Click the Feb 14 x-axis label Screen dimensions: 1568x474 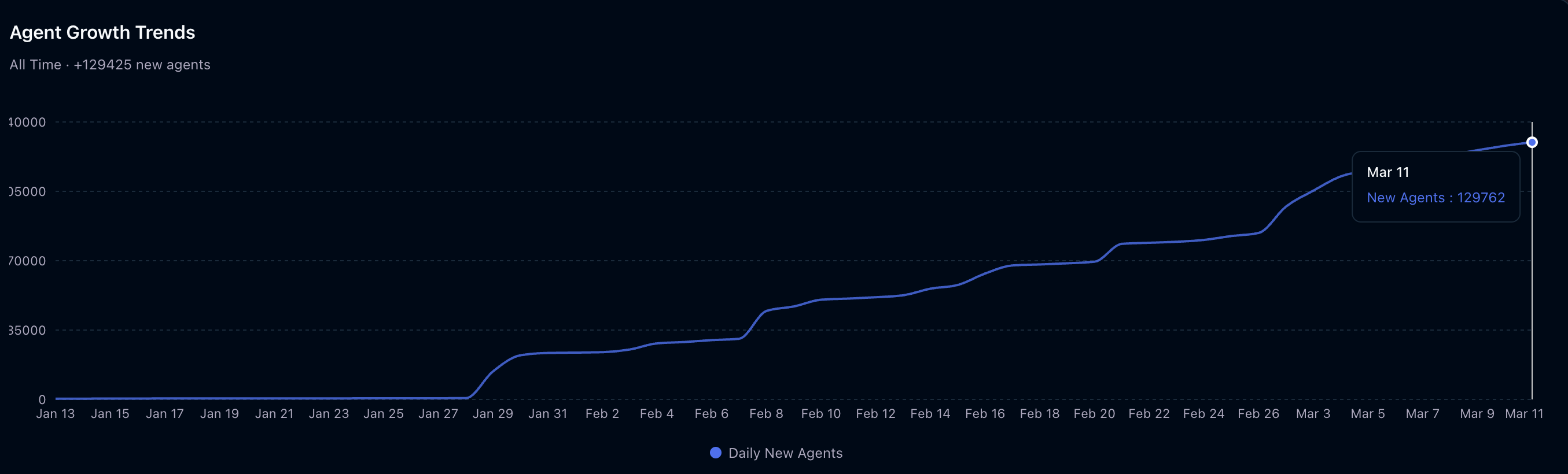929,414
